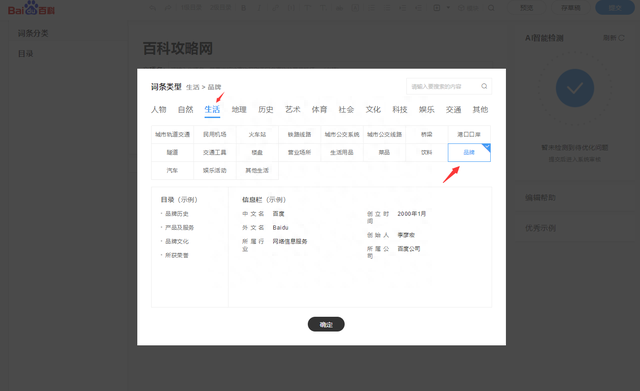
Task: Select the 饮料 type cell
Action: click(427, 152)
